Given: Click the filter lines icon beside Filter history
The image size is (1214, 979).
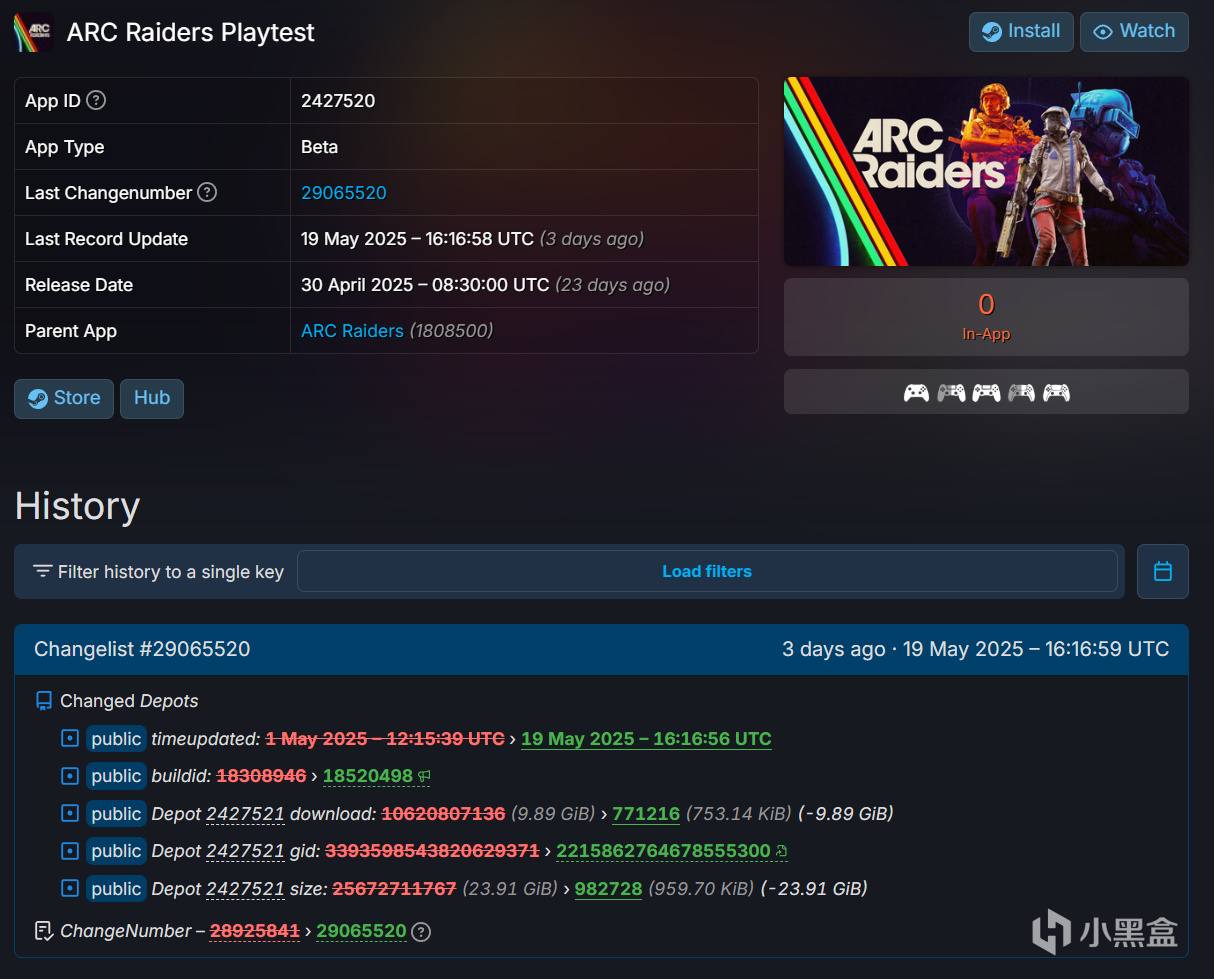Looking at the screenshot, I should click(42, 572).
